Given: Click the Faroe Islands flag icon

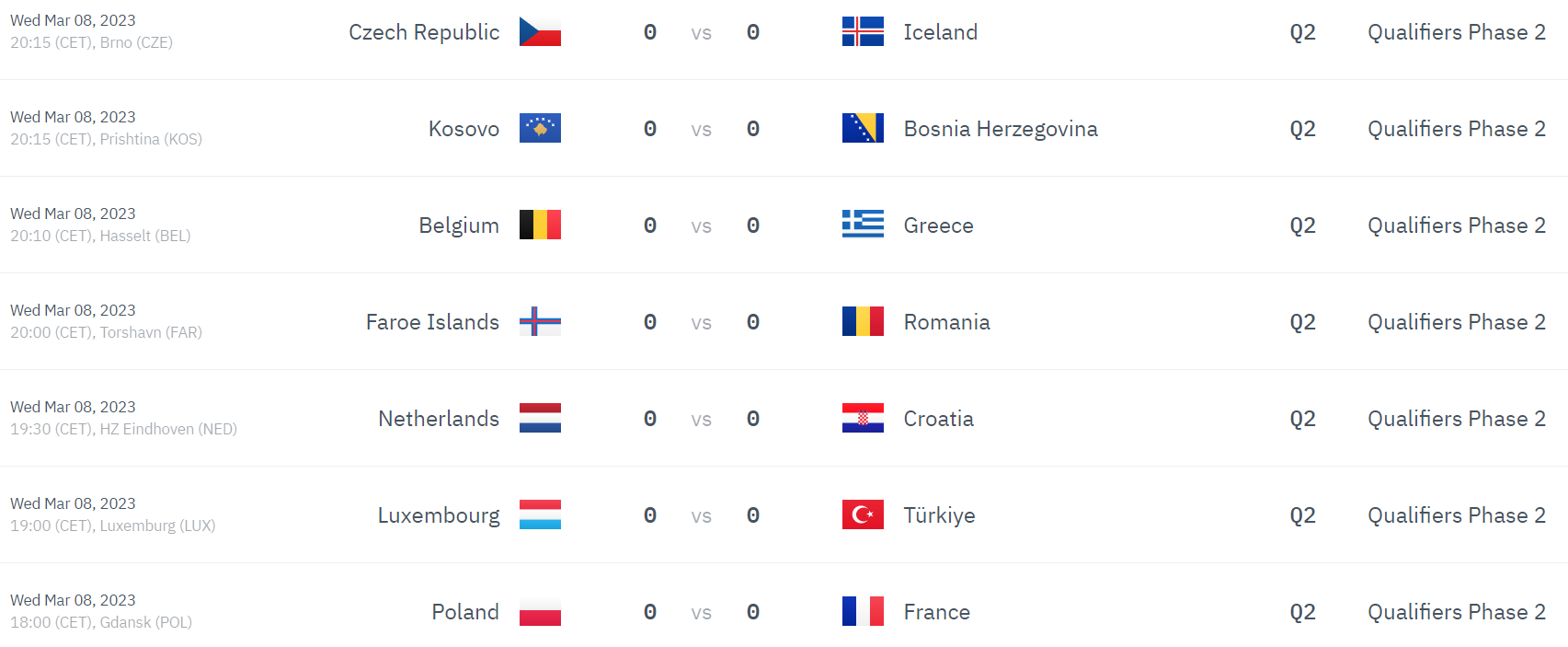Looking at the screenshot, I should coord(540,322).
